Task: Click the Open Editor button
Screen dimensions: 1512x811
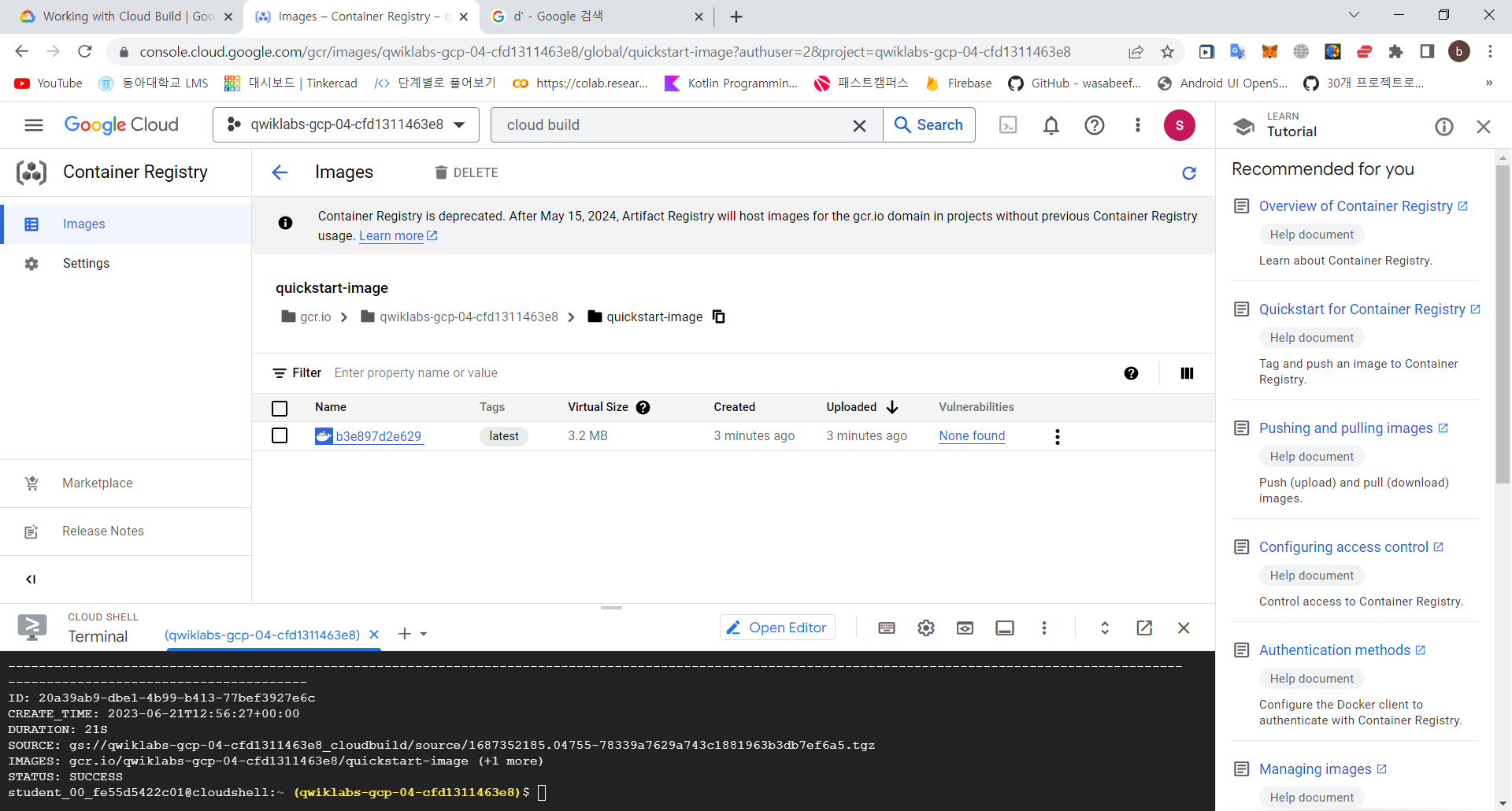Action: 777,628
